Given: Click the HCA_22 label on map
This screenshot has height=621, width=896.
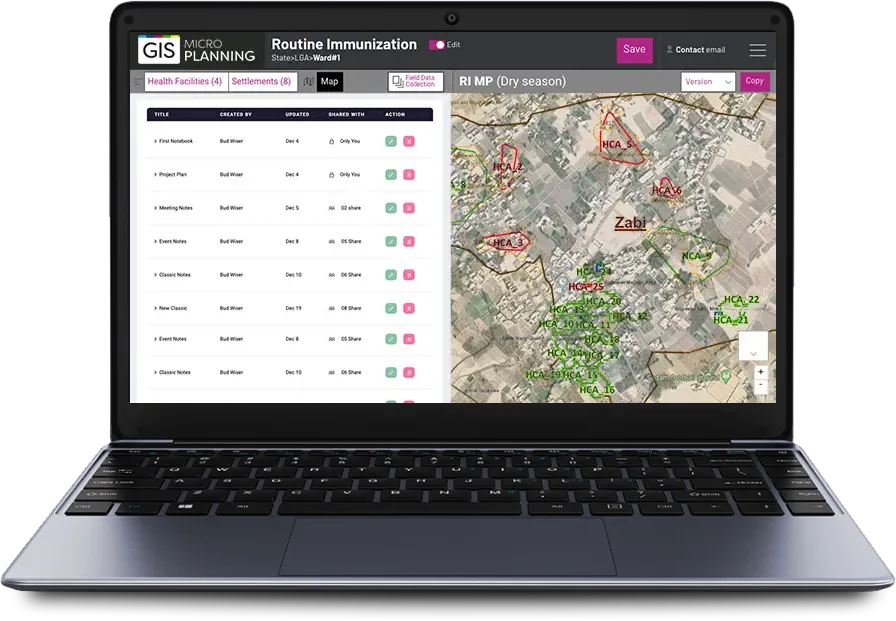Looking at the screenshot, I should point(741,299).
